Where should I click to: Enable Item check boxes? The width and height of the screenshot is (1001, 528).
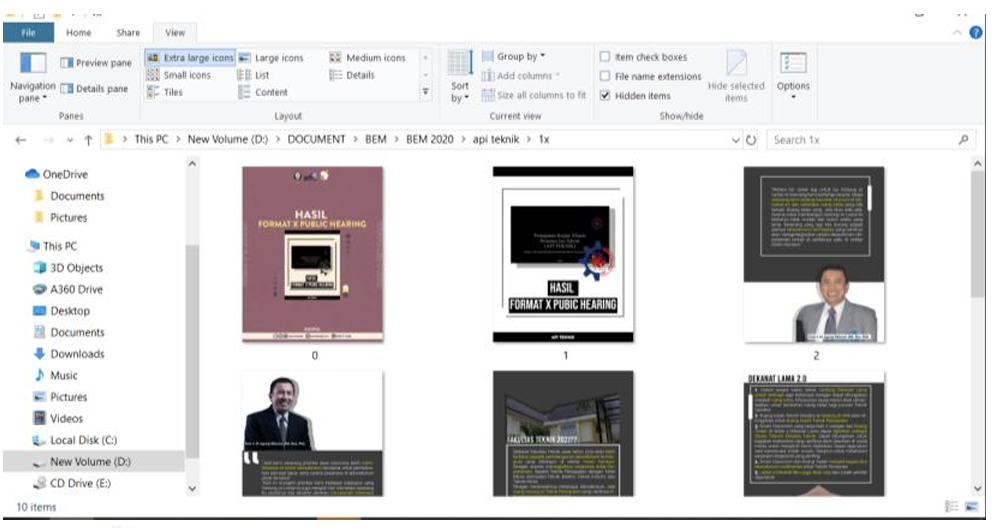(x=606, y=57)
